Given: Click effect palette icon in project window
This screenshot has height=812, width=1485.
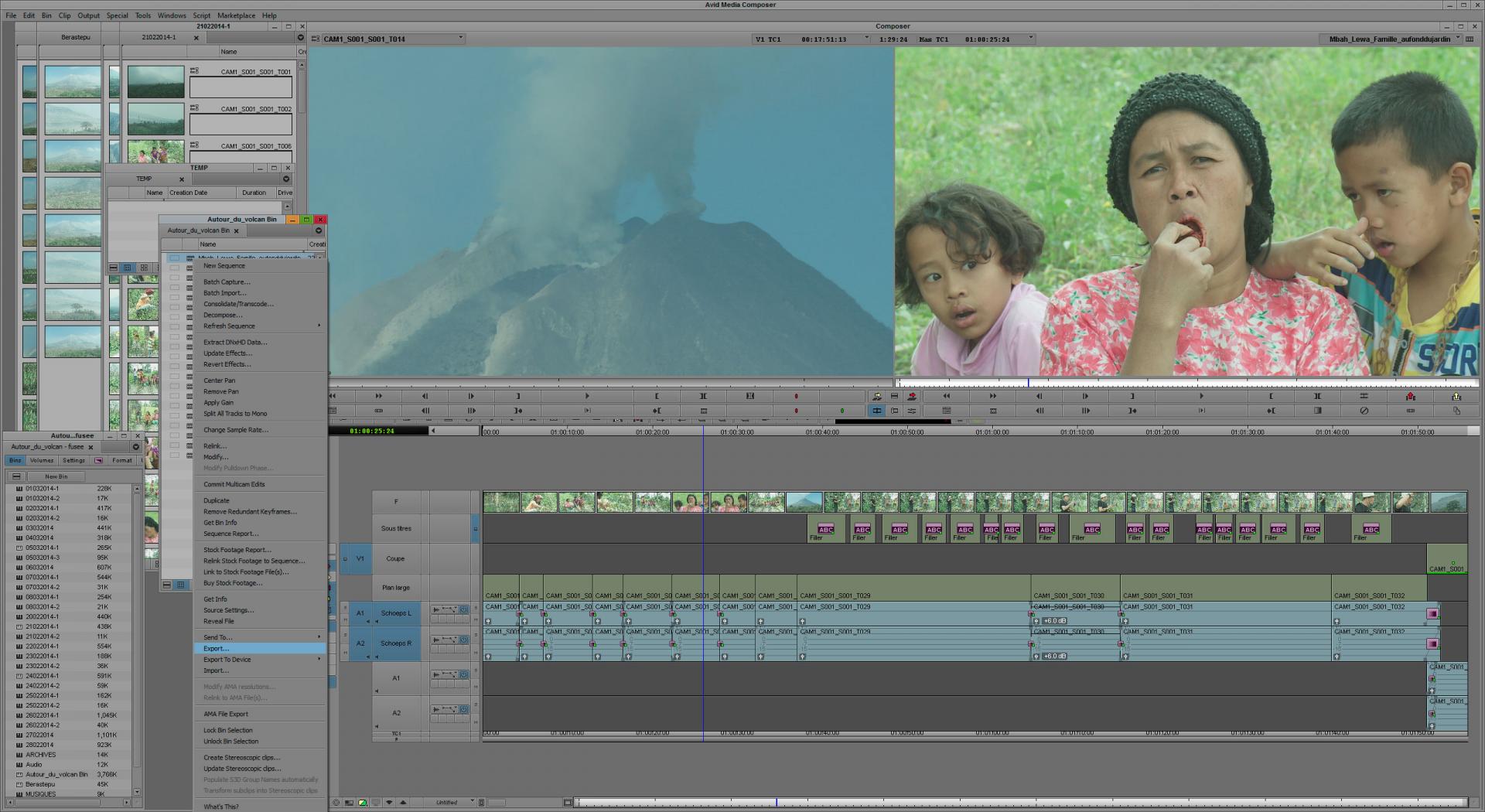Looking at the screenshot, I should click(x=98, y=460).
